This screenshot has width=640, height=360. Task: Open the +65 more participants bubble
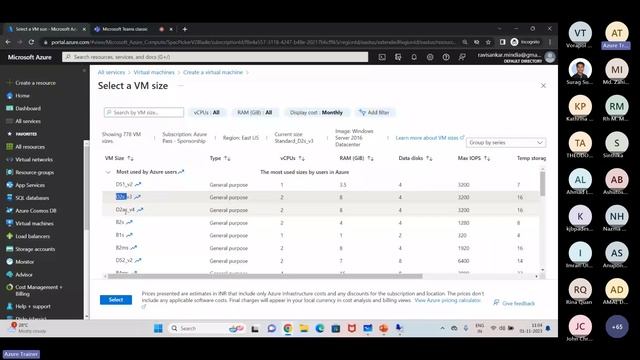617,327
